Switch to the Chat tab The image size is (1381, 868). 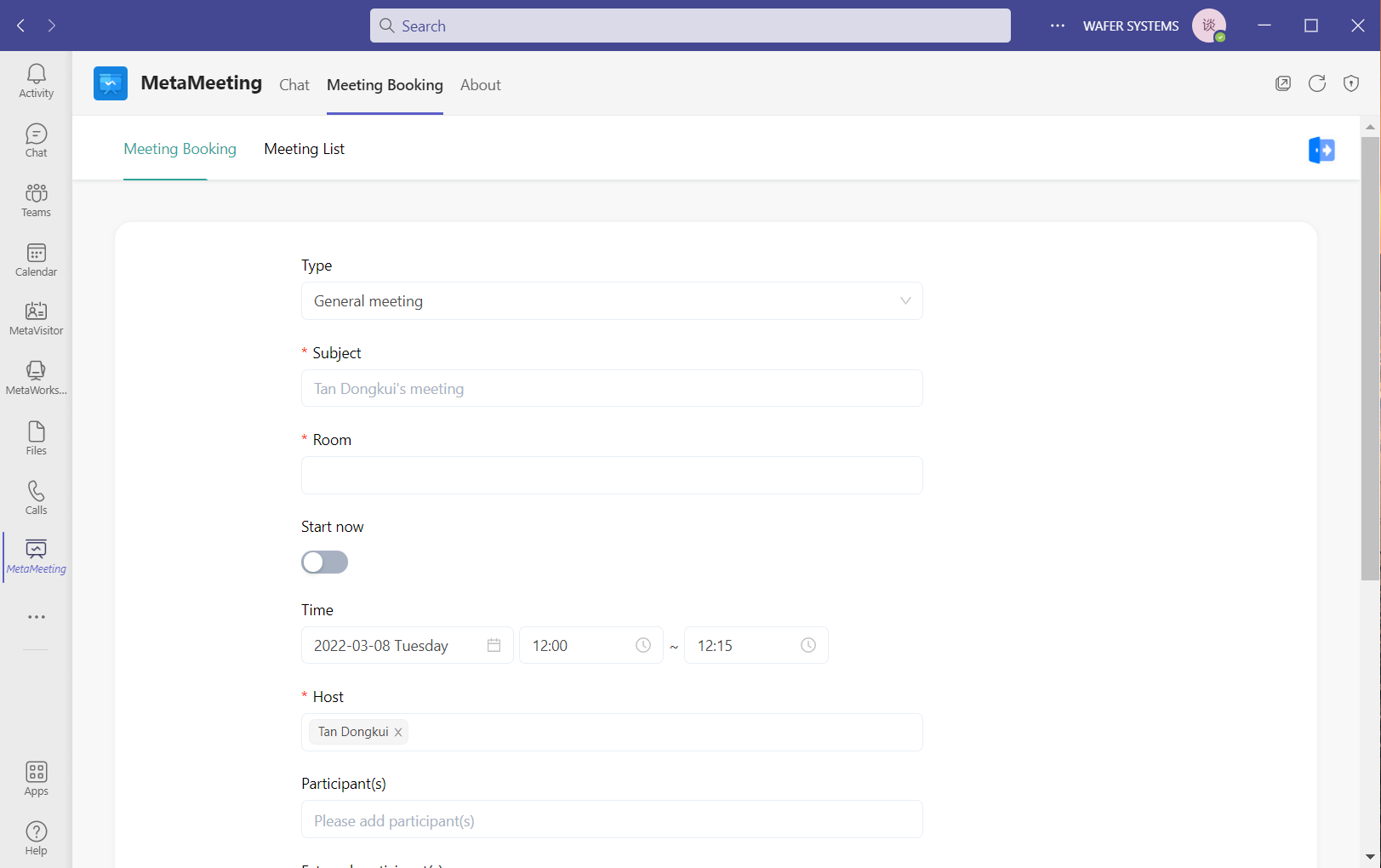point(294,85)
